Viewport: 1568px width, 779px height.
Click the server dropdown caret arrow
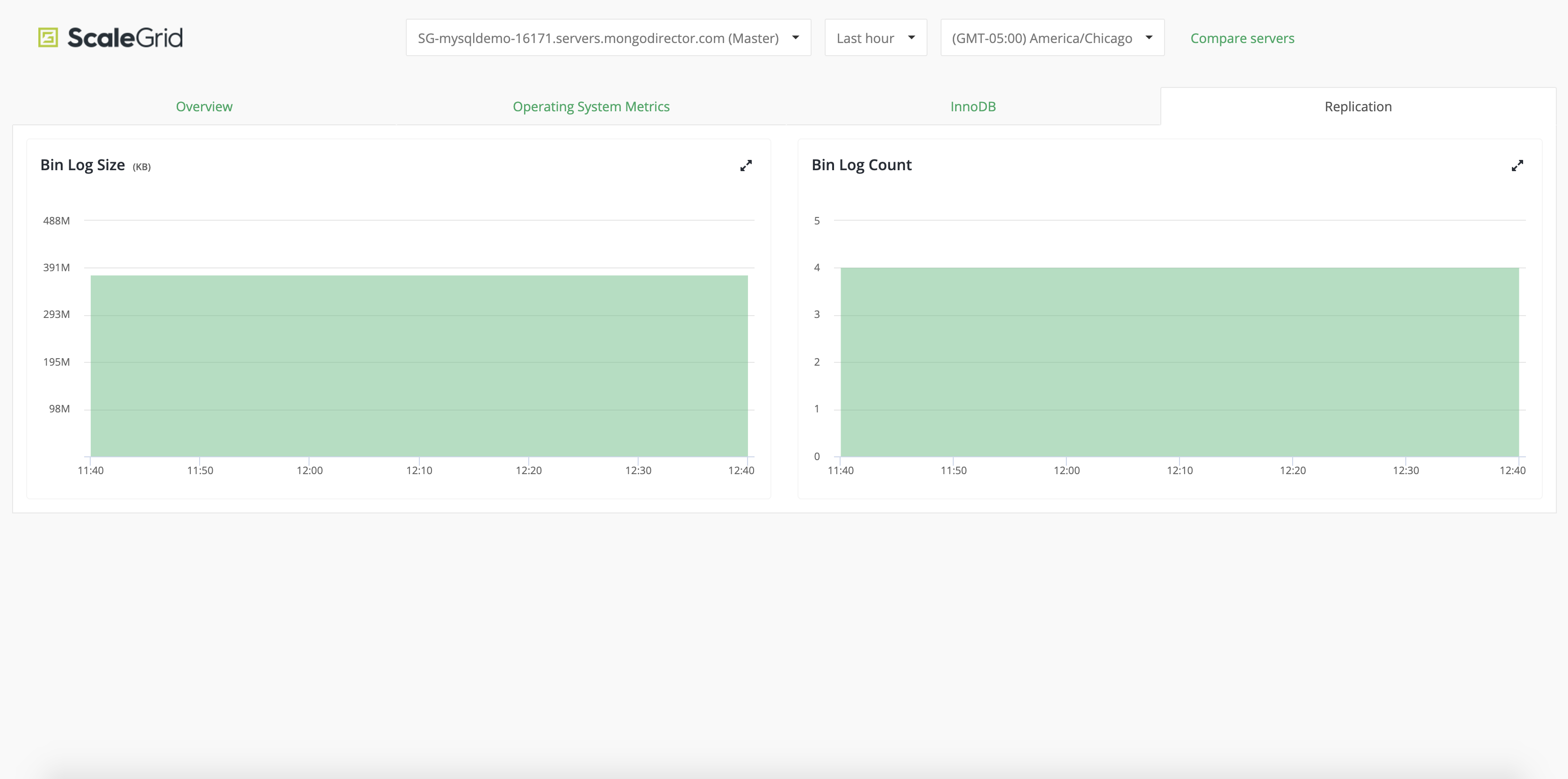tap(796, 38)
